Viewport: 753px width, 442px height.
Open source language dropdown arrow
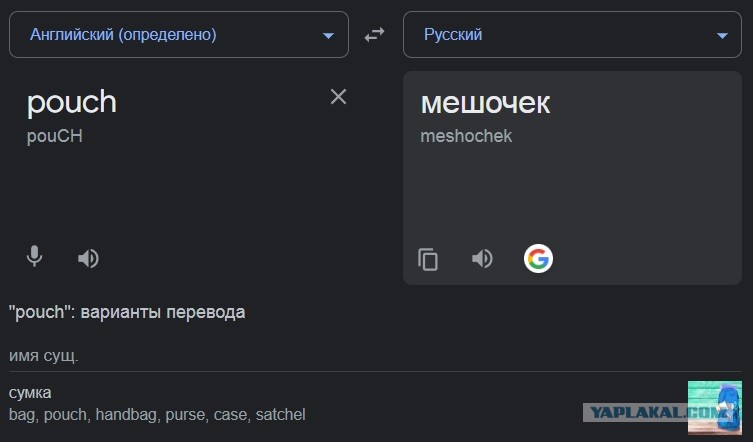[328, 36]
